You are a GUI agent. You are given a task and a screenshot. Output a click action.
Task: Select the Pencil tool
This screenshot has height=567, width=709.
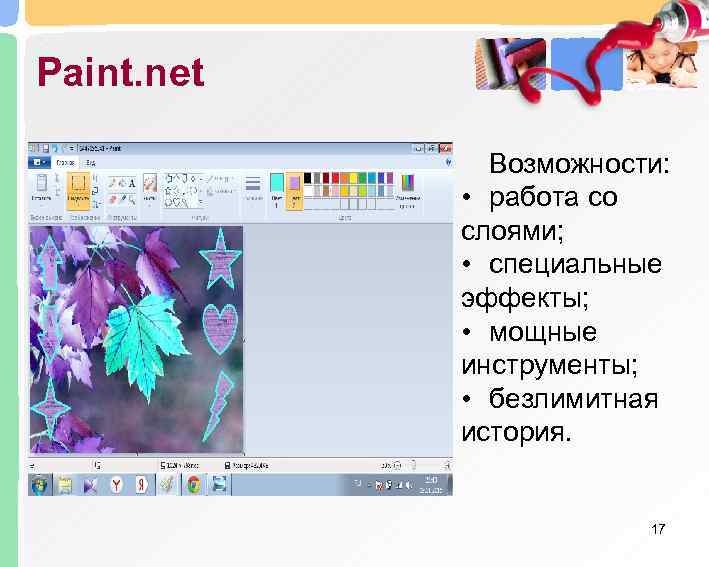(112, 183)
